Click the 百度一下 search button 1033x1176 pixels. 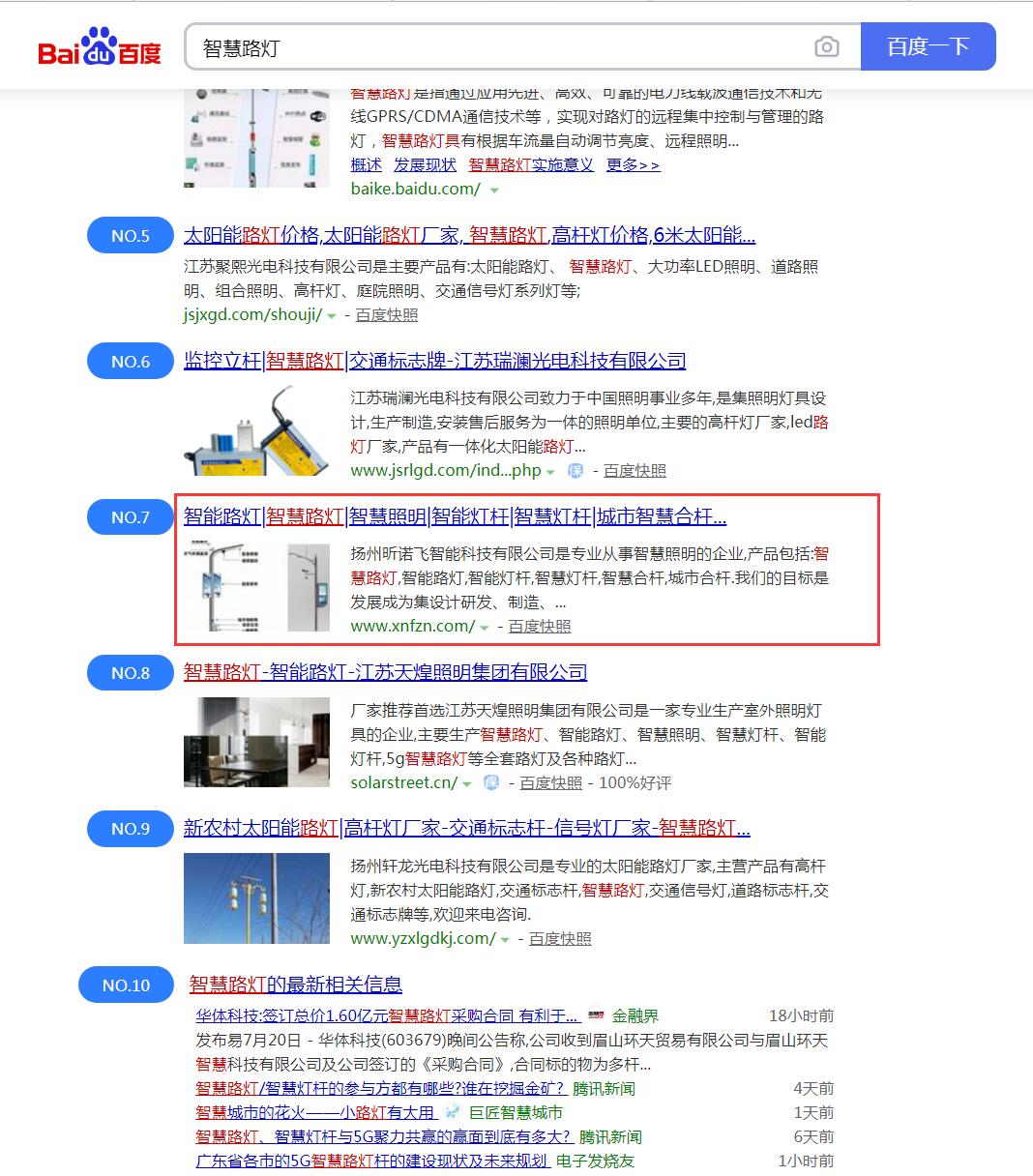click(x=928, y=46)
